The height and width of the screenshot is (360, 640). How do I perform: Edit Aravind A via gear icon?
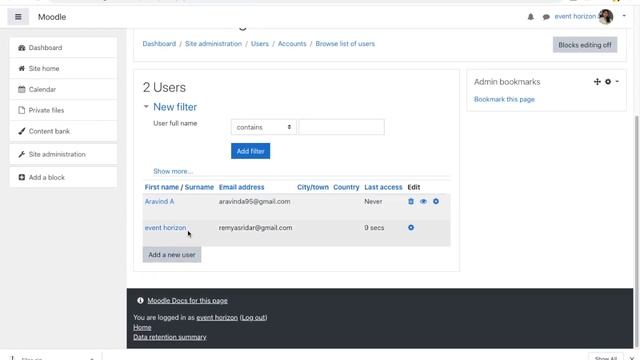click(436, 201)
